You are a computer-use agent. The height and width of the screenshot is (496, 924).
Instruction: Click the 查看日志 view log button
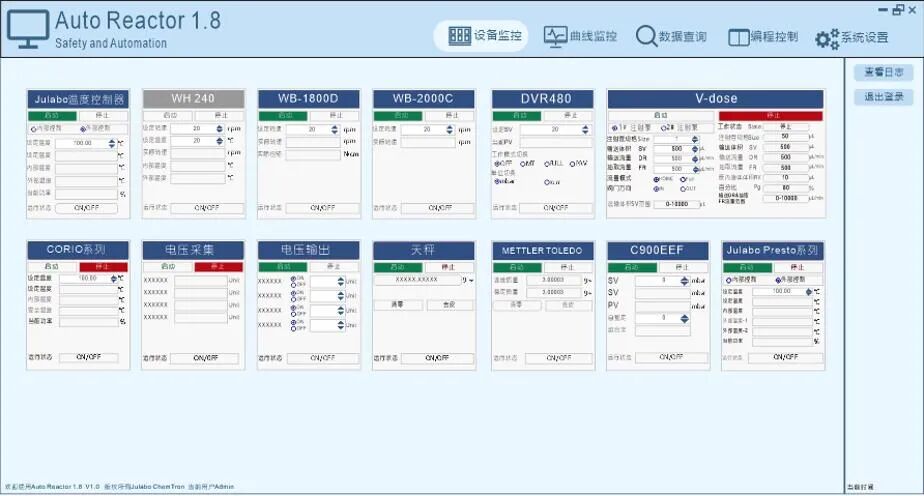pos(883,72)
